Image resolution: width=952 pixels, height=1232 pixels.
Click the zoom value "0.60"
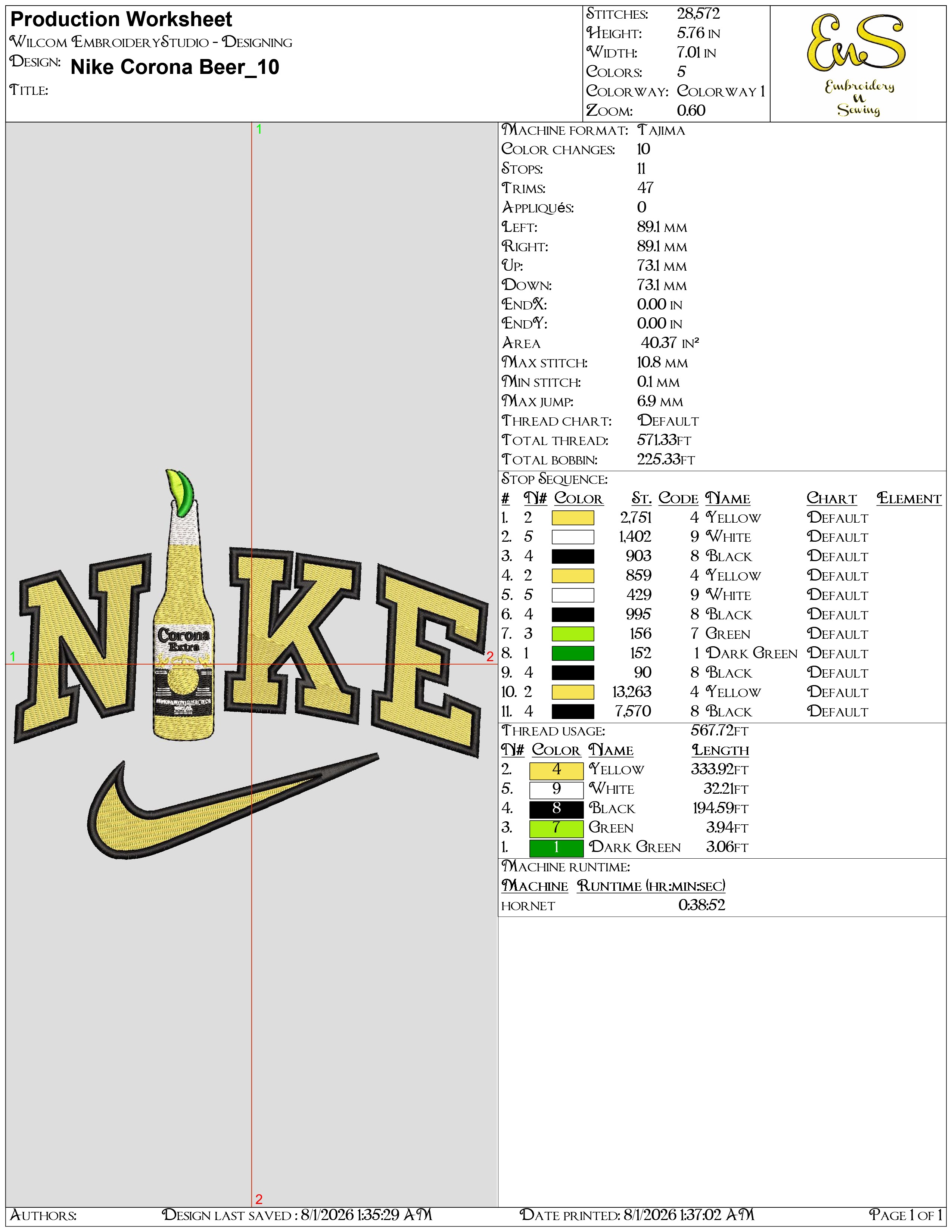pyautogui.click(x=691, y=111)
